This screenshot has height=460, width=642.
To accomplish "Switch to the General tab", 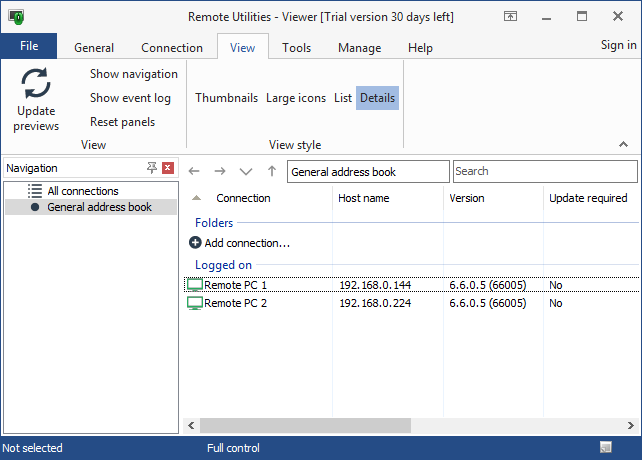I will 94,48.
